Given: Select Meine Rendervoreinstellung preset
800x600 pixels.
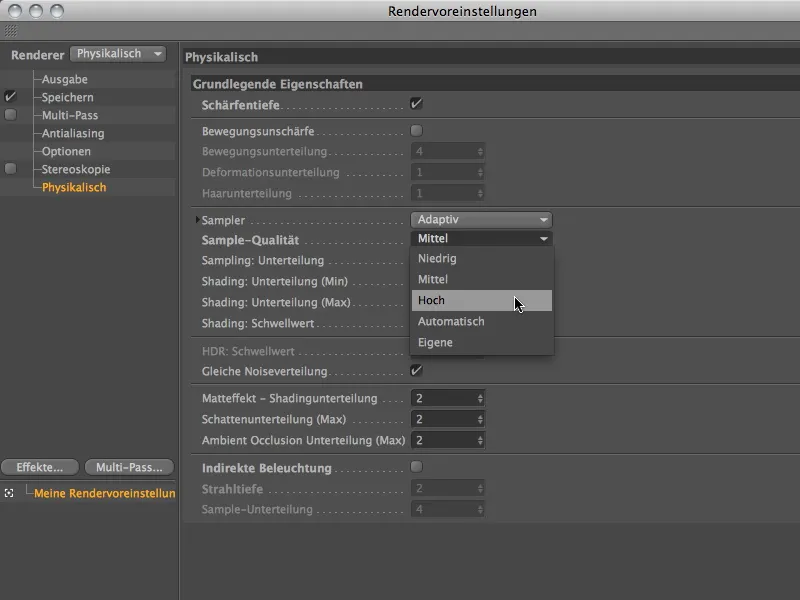Looking at the screenshot, I should coord(105,493).
